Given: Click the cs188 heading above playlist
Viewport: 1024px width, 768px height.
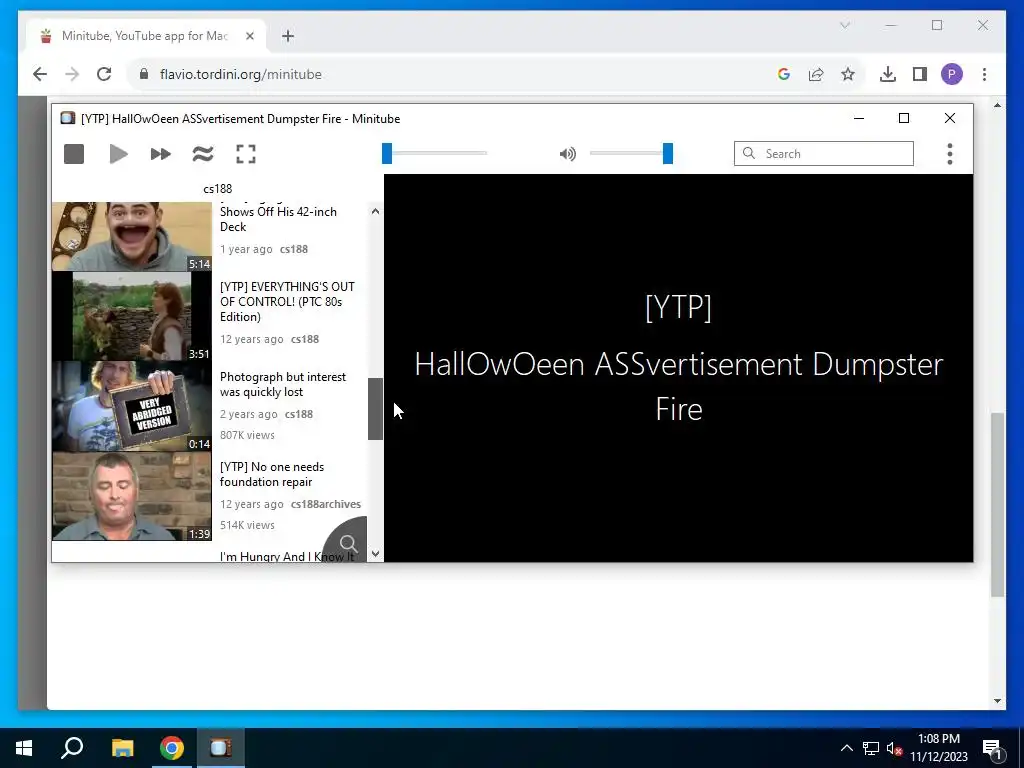Looking at the screenshot, I should pos(217,189).
